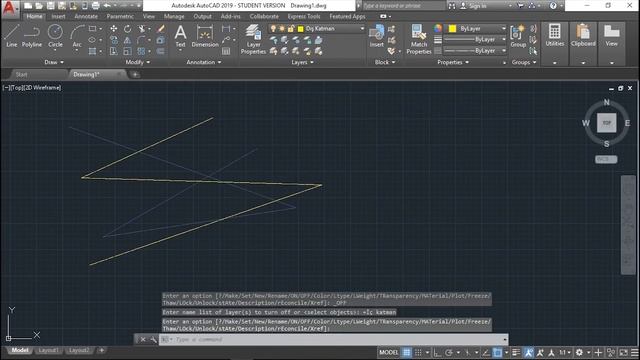Expand the Layers panel
This screenshot has width=640, height=360.
click(302, 62)
